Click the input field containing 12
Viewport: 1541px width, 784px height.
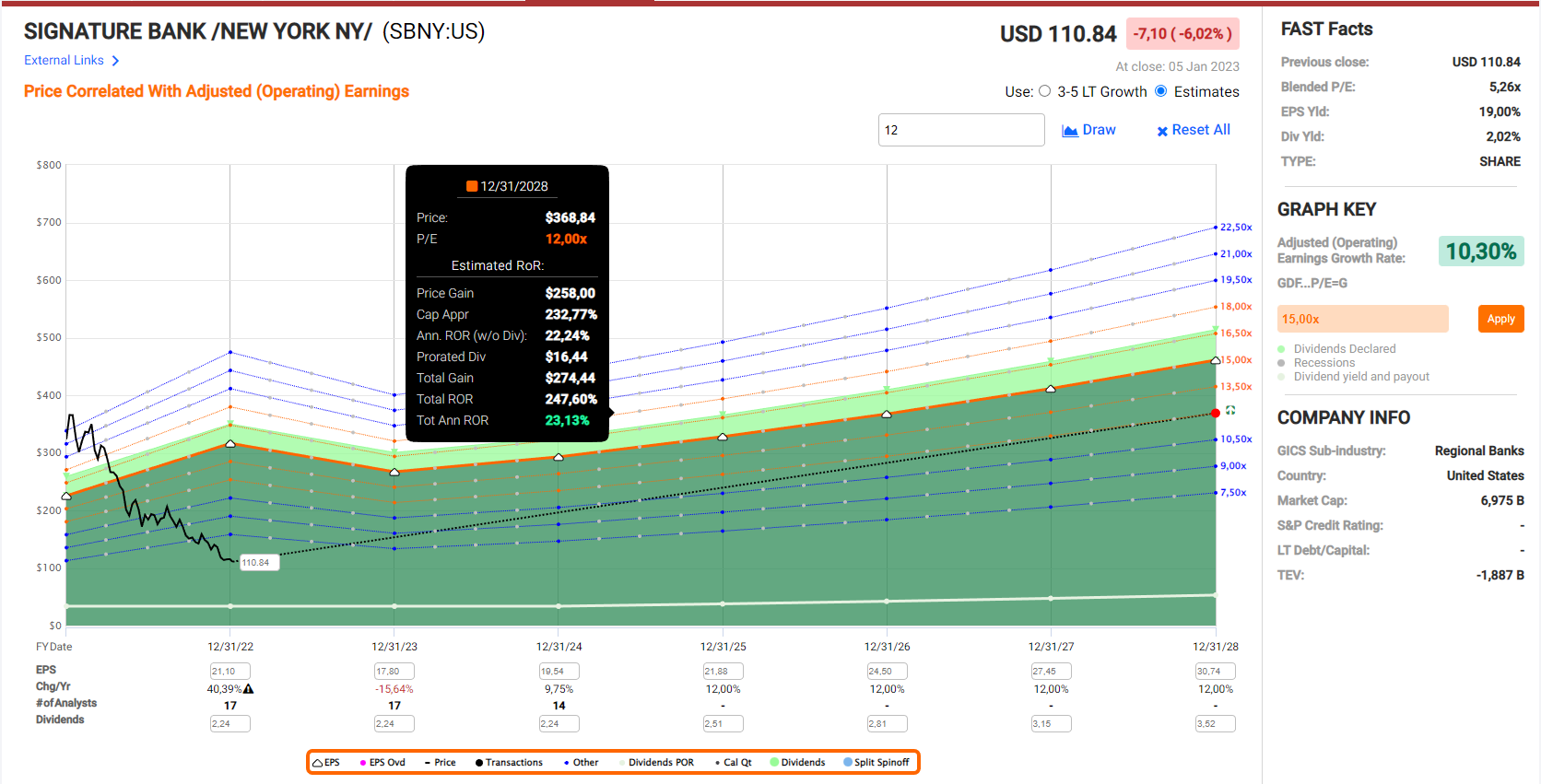coord(960,130)
